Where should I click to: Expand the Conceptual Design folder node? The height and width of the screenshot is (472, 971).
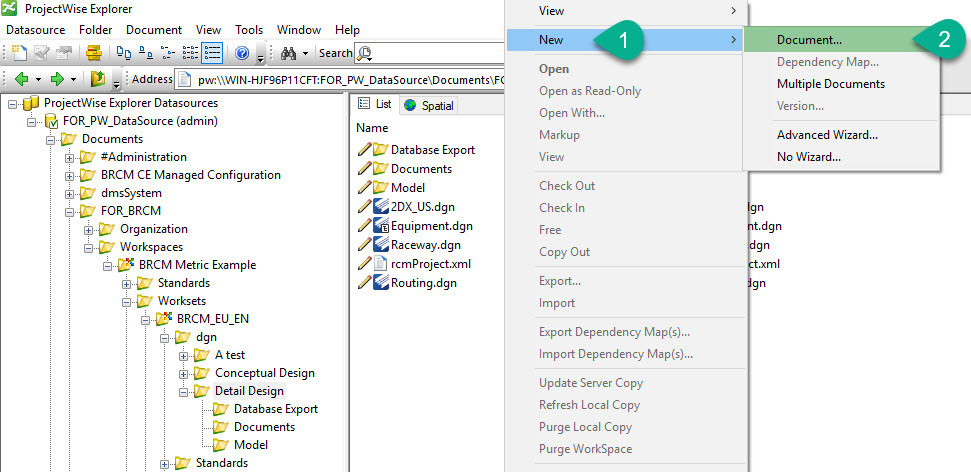click(183, 374)
